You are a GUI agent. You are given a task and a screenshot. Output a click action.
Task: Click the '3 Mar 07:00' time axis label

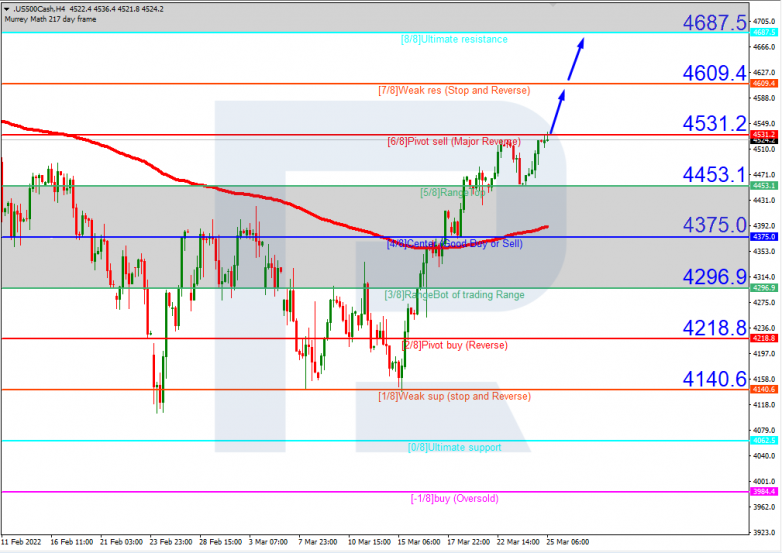268,542
